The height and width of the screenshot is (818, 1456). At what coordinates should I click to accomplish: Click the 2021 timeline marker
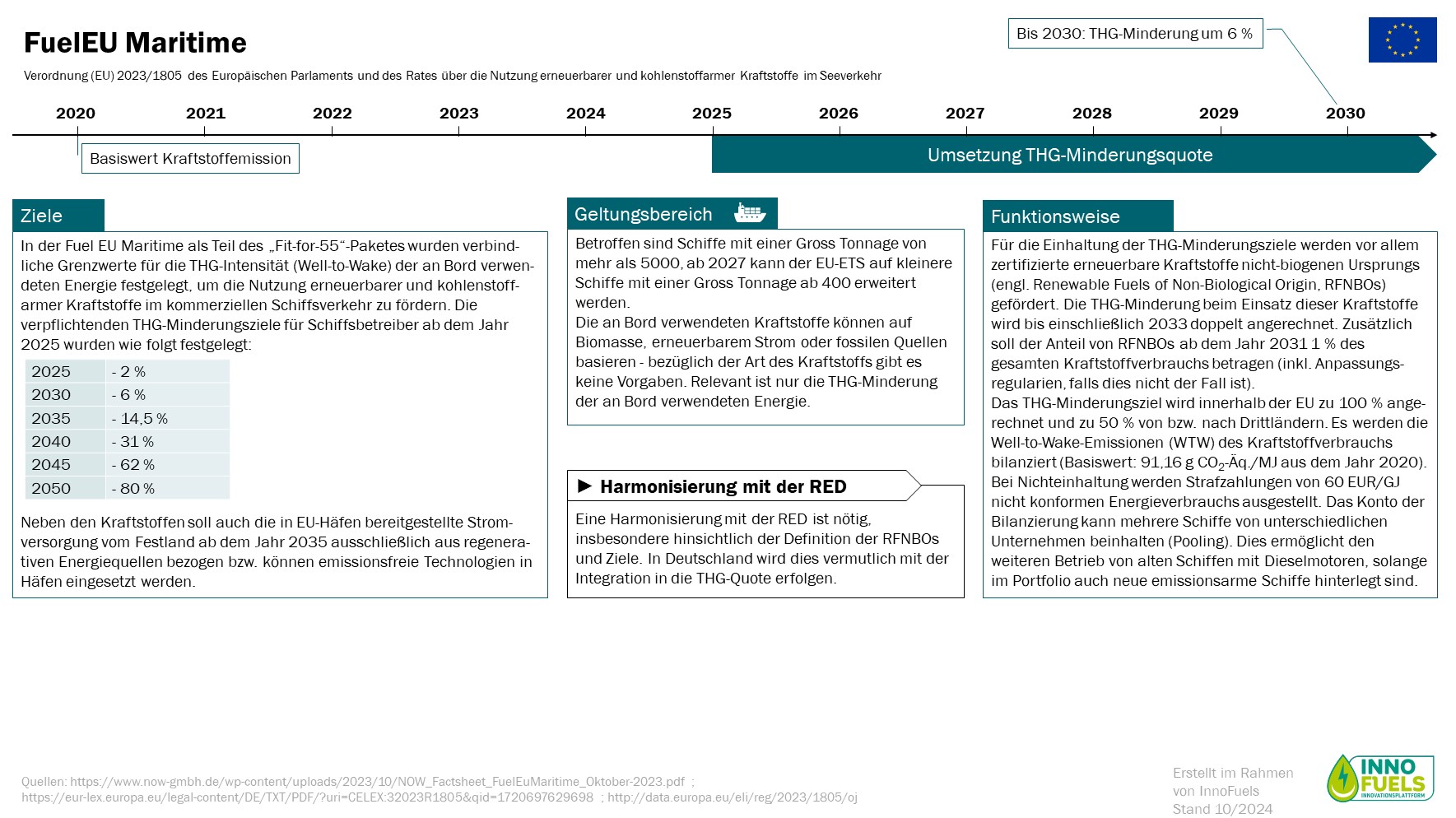click(206, 114)
